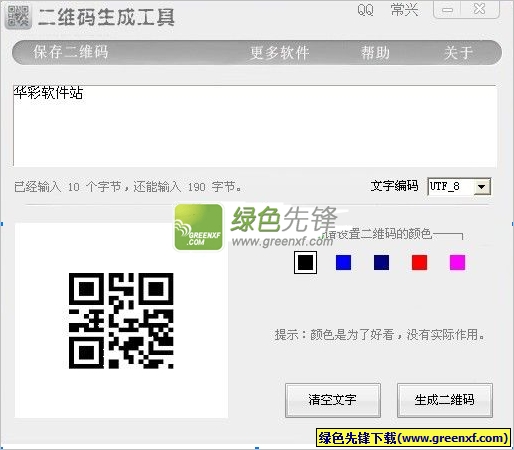Click the 清空文字 button
This screenshot has height=450, width=514.
coord(333,400)
